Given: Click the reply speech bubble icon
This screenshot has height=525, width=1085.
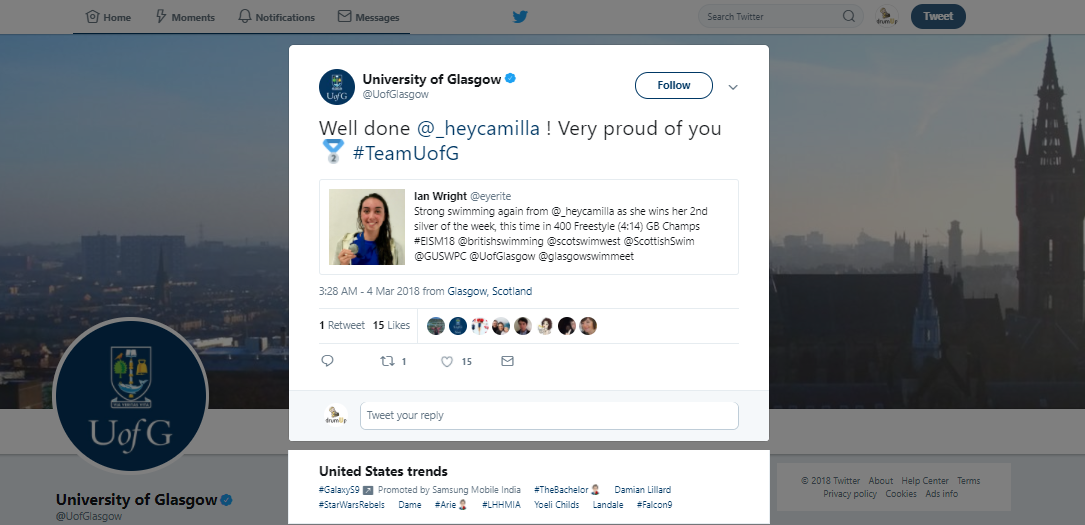Looking at the screenshot, I should click(x=328, y=361).
